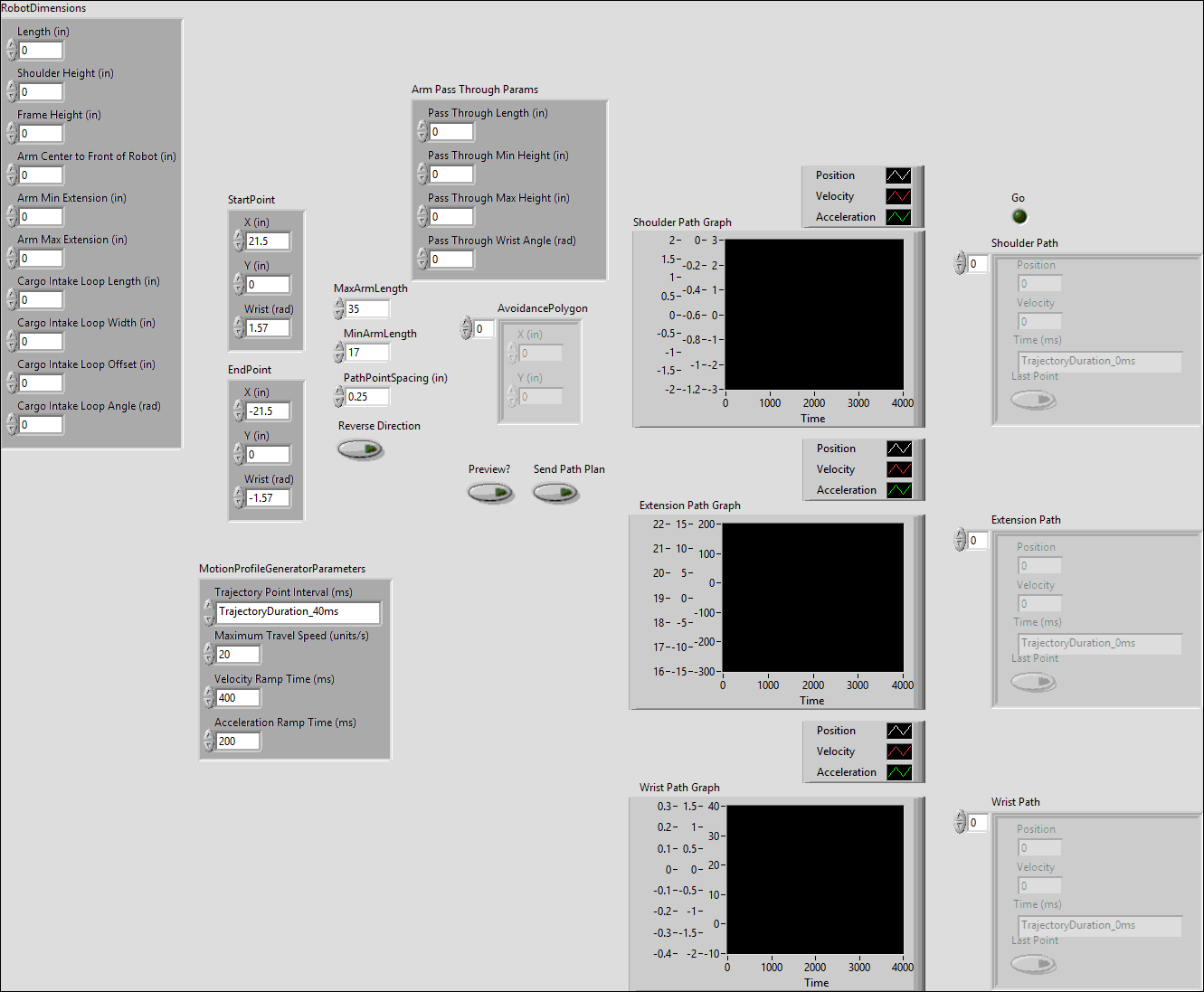Click the Position plot legend icon on Extension Path Graph
This screenshot has width=1204, height=992.
(899, 448)
